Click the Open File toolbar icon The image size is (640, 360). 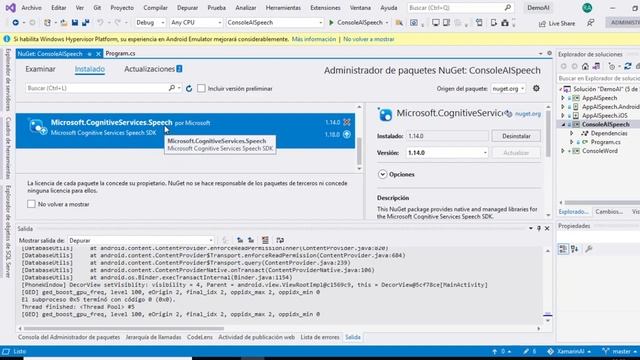(64, 23)
